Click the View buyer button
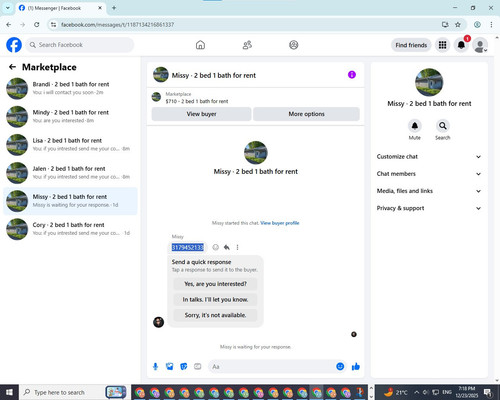500x400 pixels. coord(201,114)
